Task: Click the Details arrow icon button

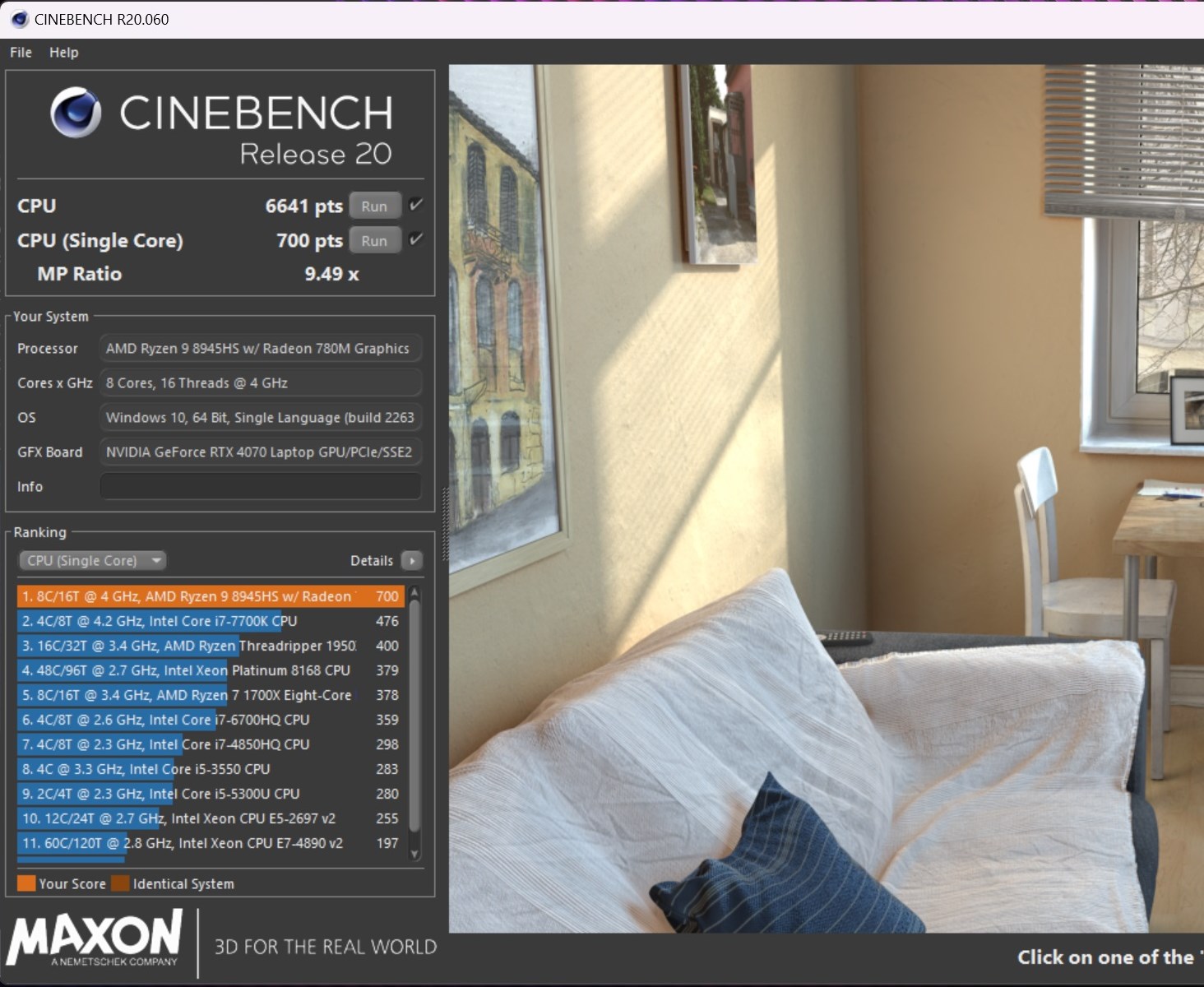Action: click(x=411, y=561)
